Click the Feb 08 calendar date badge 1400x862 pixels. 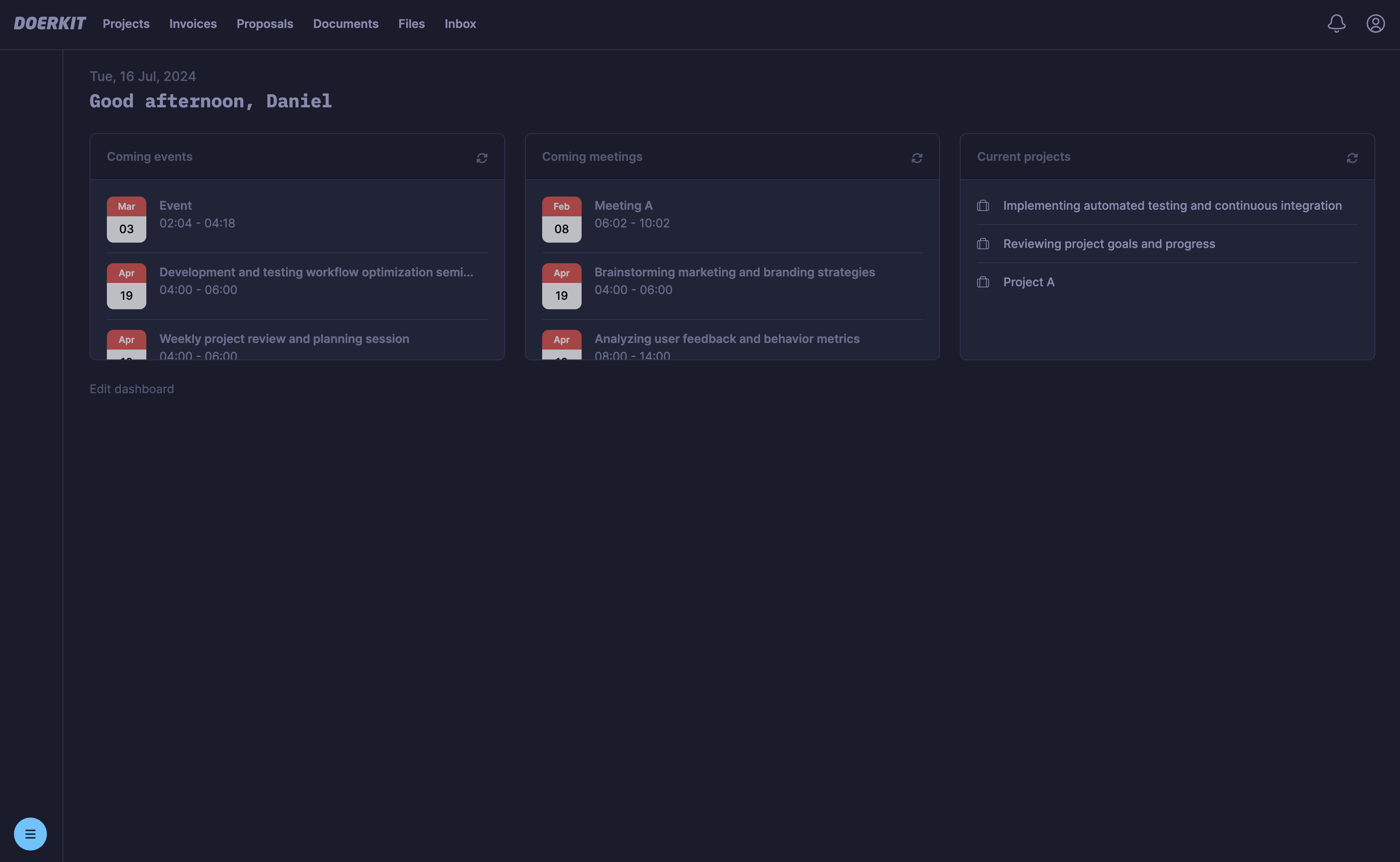561,220
